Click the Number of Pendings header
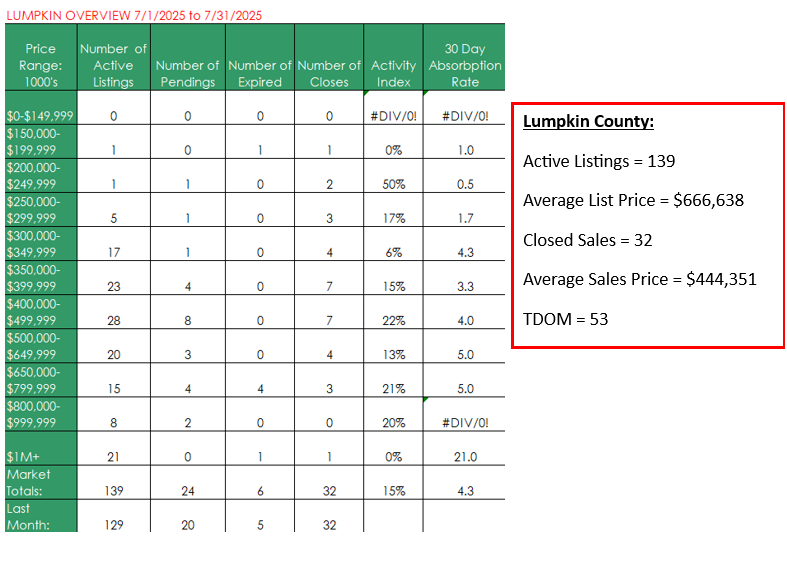787x573 pixels. click(x=188, y=57)
